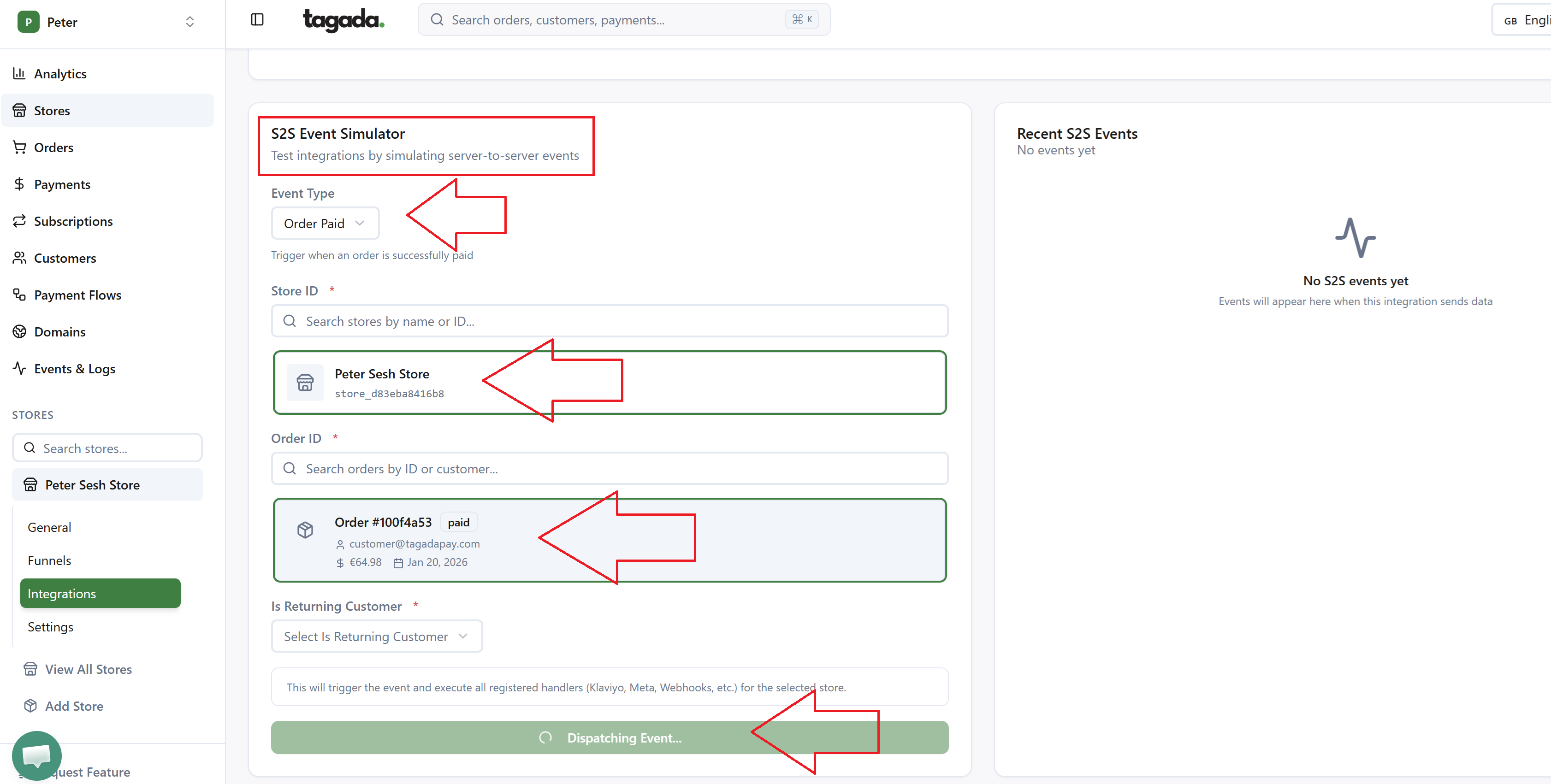Click the View All Stores link
The height and width of the screenshot is (784, 1551).
pyautogui.click(x=88, y=669)
